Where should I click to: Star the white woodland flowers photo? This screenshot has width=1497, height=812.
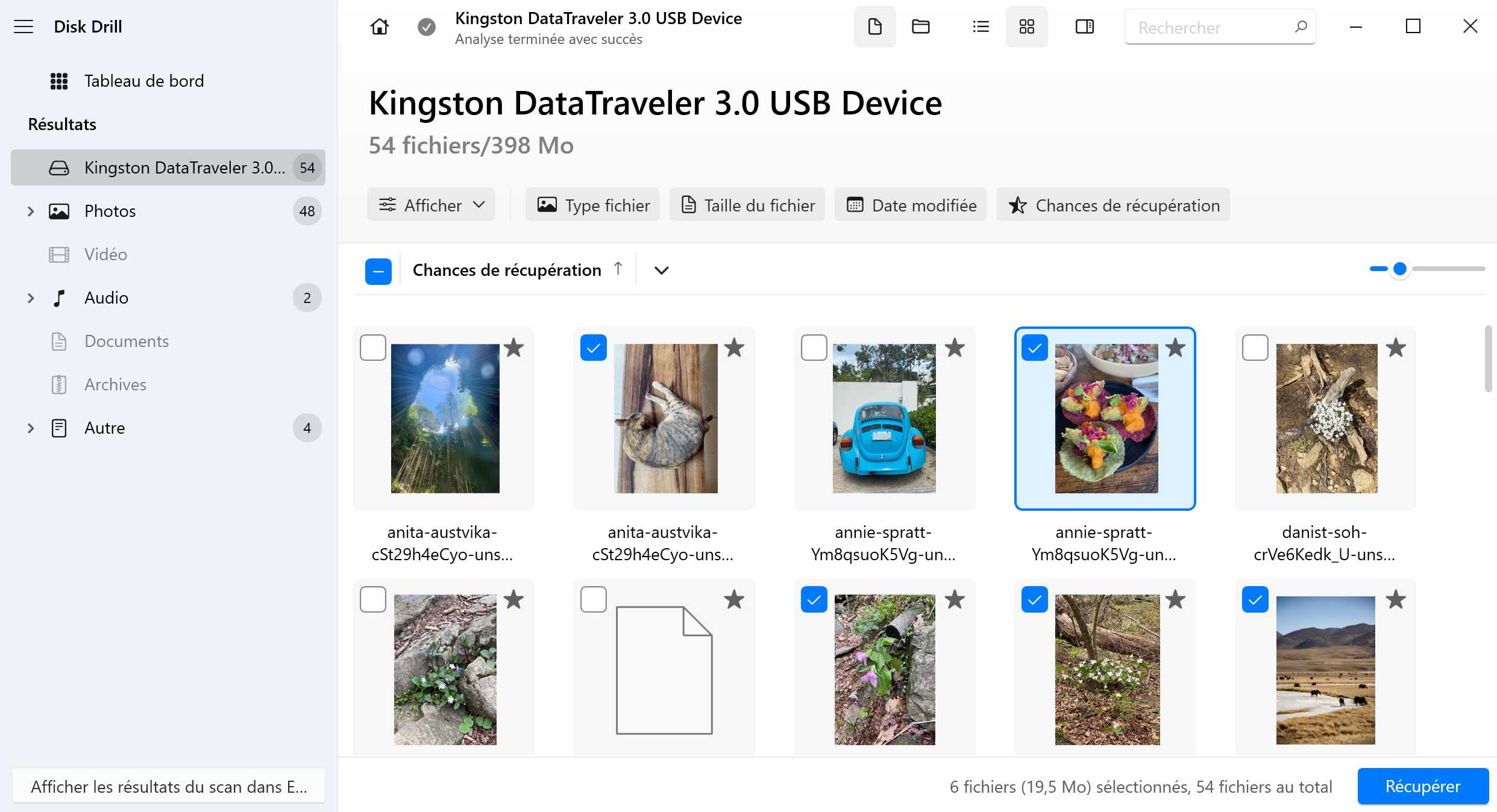click(1175, 599)
